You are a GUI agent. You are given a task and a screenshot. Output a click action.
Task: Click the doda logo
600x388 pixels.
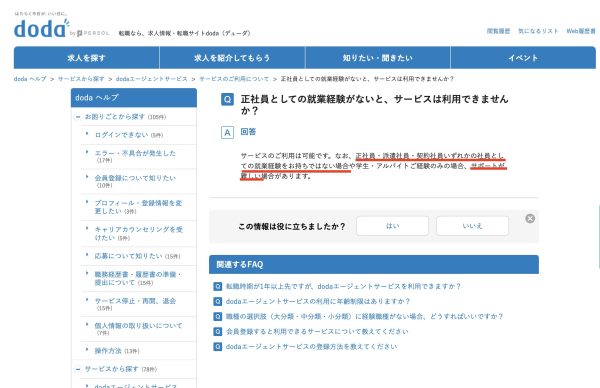click(x=41, y=29)
